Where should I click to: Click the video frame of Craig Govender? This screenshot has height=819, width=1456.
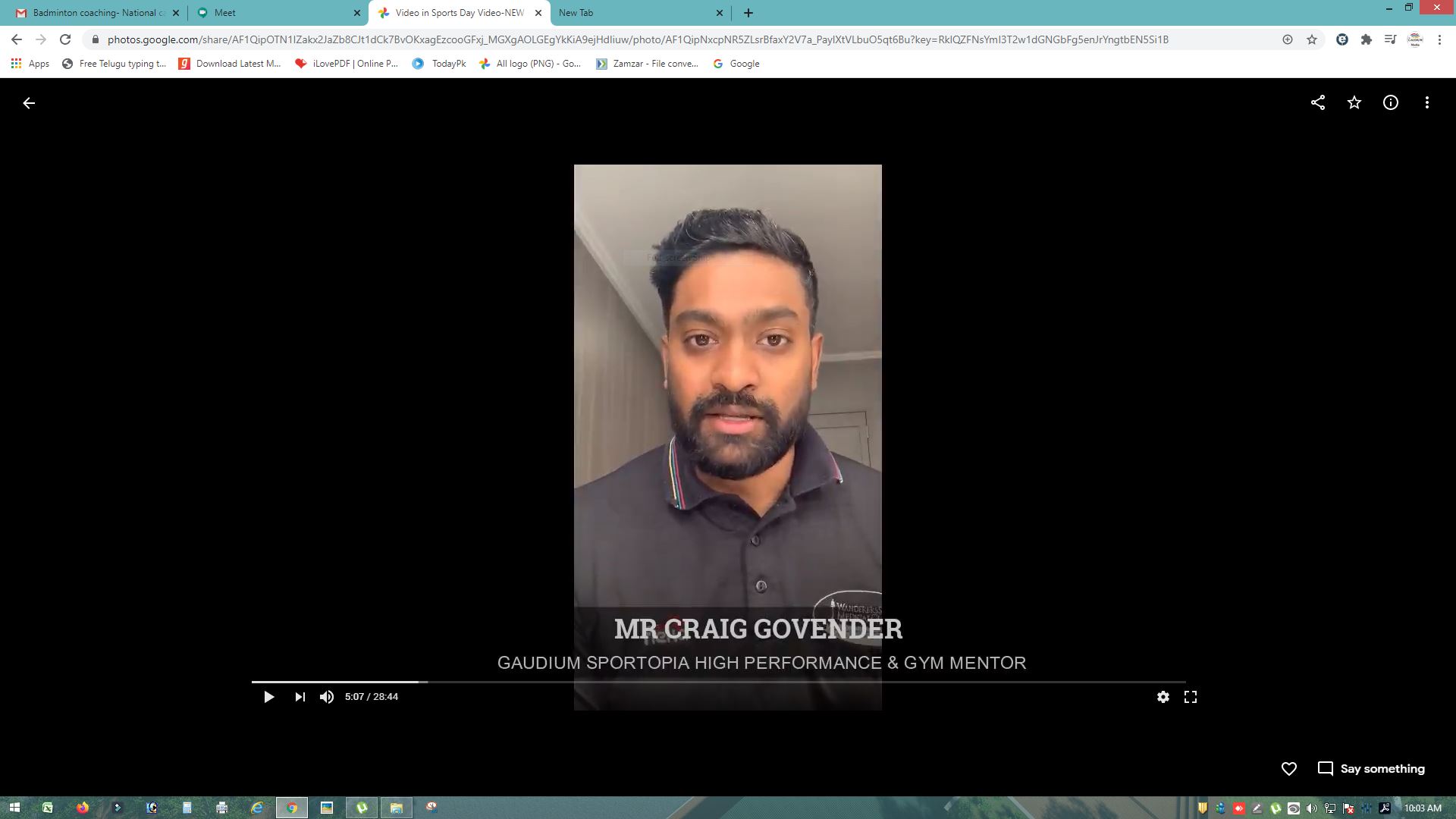(728, 438)
